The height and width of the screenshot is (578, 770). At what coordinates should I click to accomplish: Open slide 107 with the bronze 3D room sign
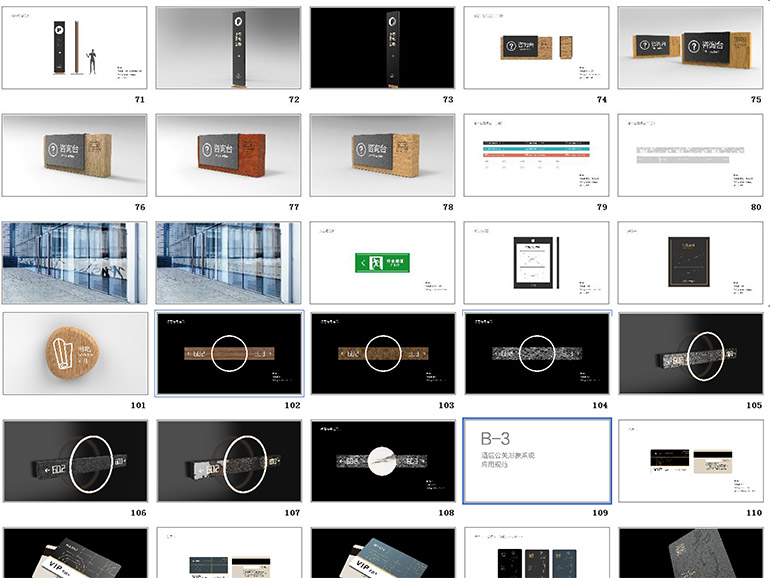click(x=229, y=461)
